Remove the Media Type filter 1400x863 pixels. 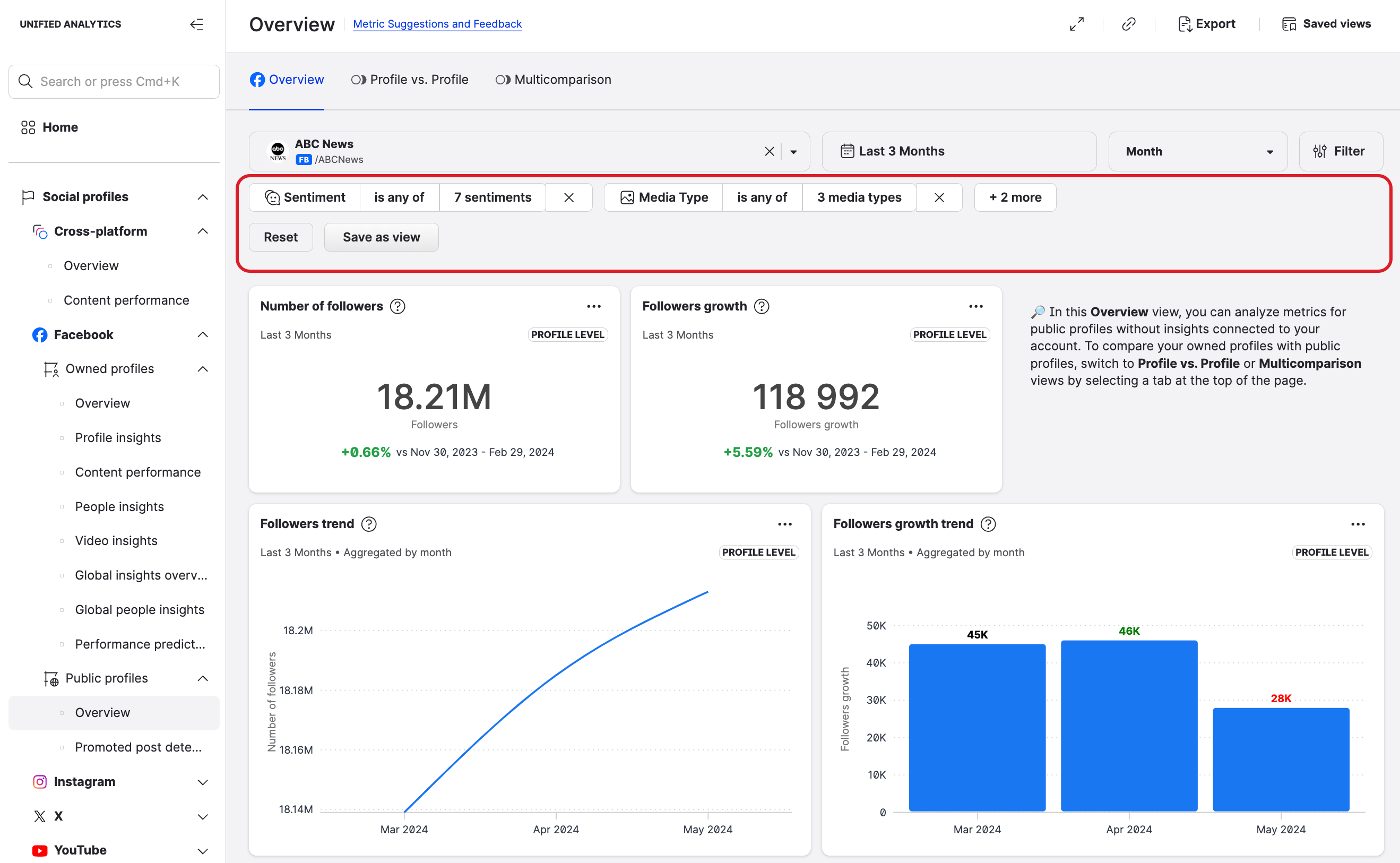pyautogui.click(x=939, y=197)
